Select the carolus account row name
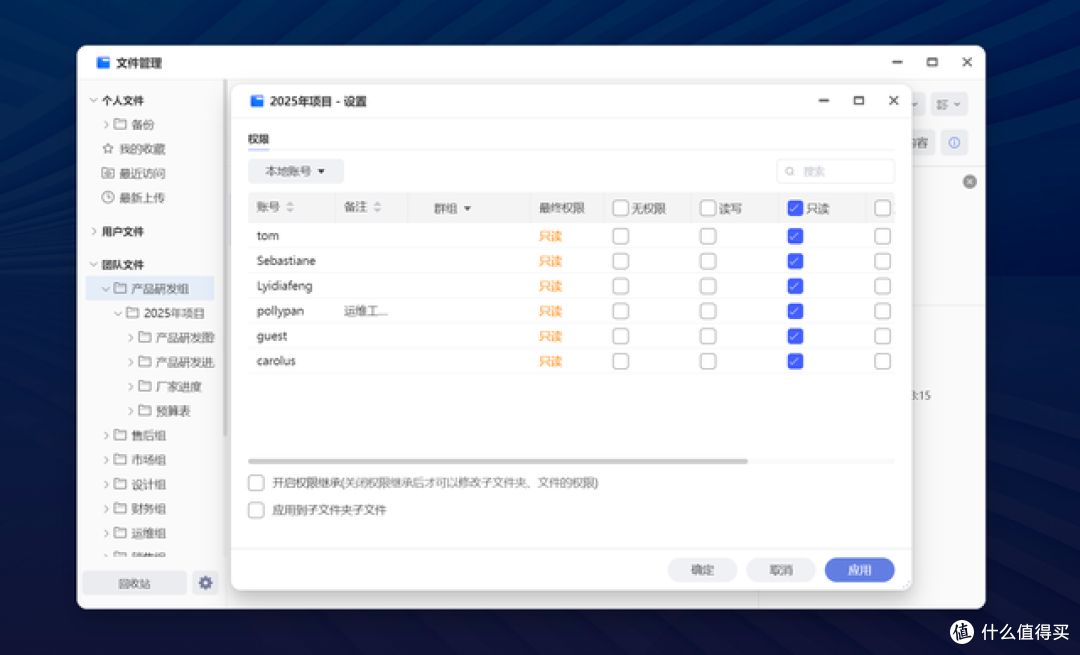Viewport: 1080px width, 655px height. (276, 361)
